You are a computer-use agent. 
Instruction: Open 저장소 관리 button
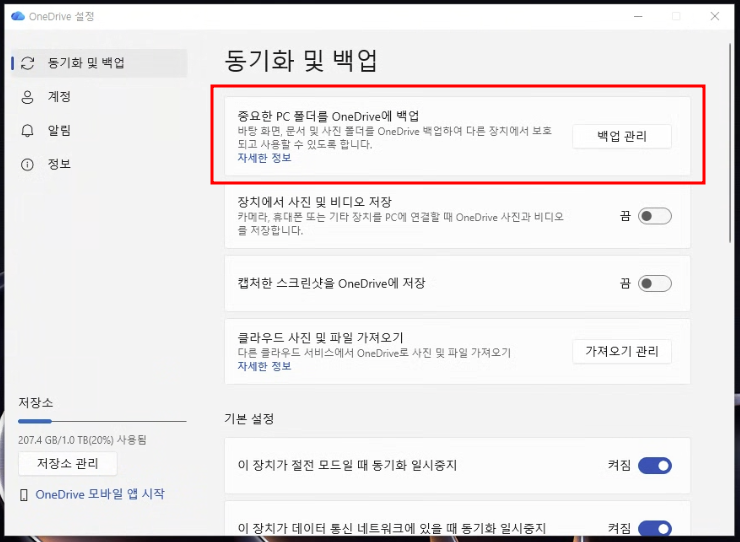tap(67, 464)
